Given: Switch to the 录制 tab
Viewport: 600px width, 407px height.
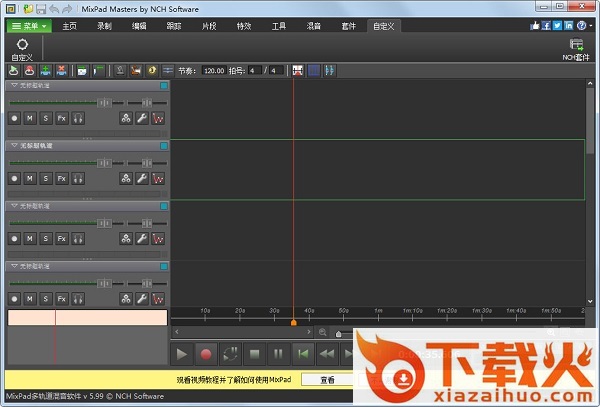Looking at the screenshot, I should [x=104, y=26].
